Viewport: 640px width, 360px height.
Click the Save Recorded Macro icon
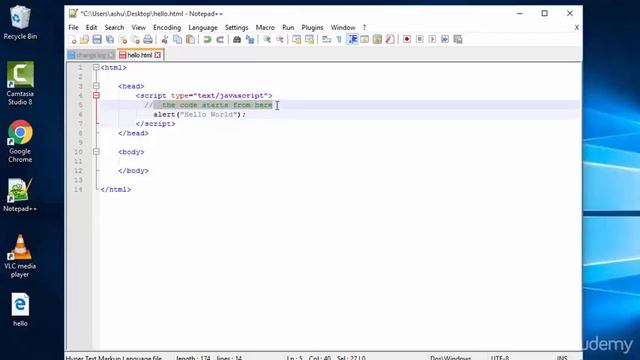pos(458,39)
